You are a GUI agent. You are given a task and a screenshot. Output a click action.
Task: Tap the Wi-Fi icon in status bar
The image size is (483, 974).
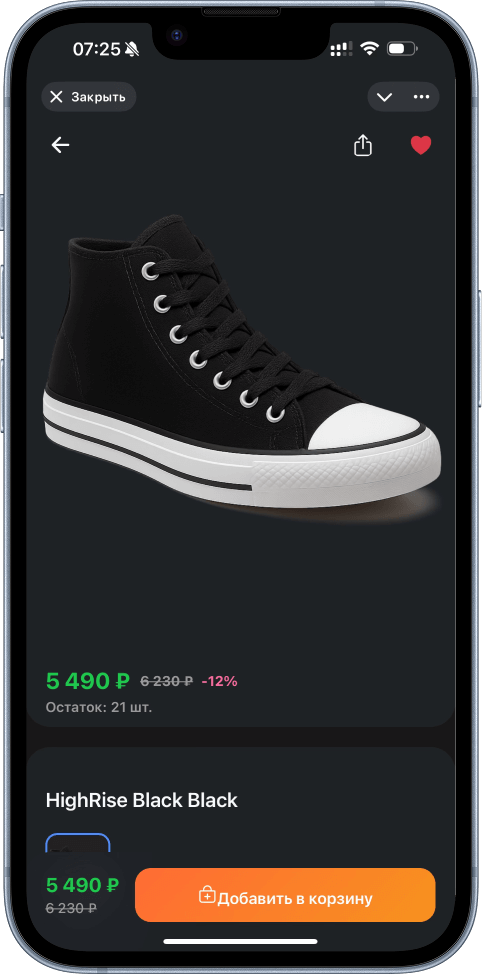pos(370,49)
